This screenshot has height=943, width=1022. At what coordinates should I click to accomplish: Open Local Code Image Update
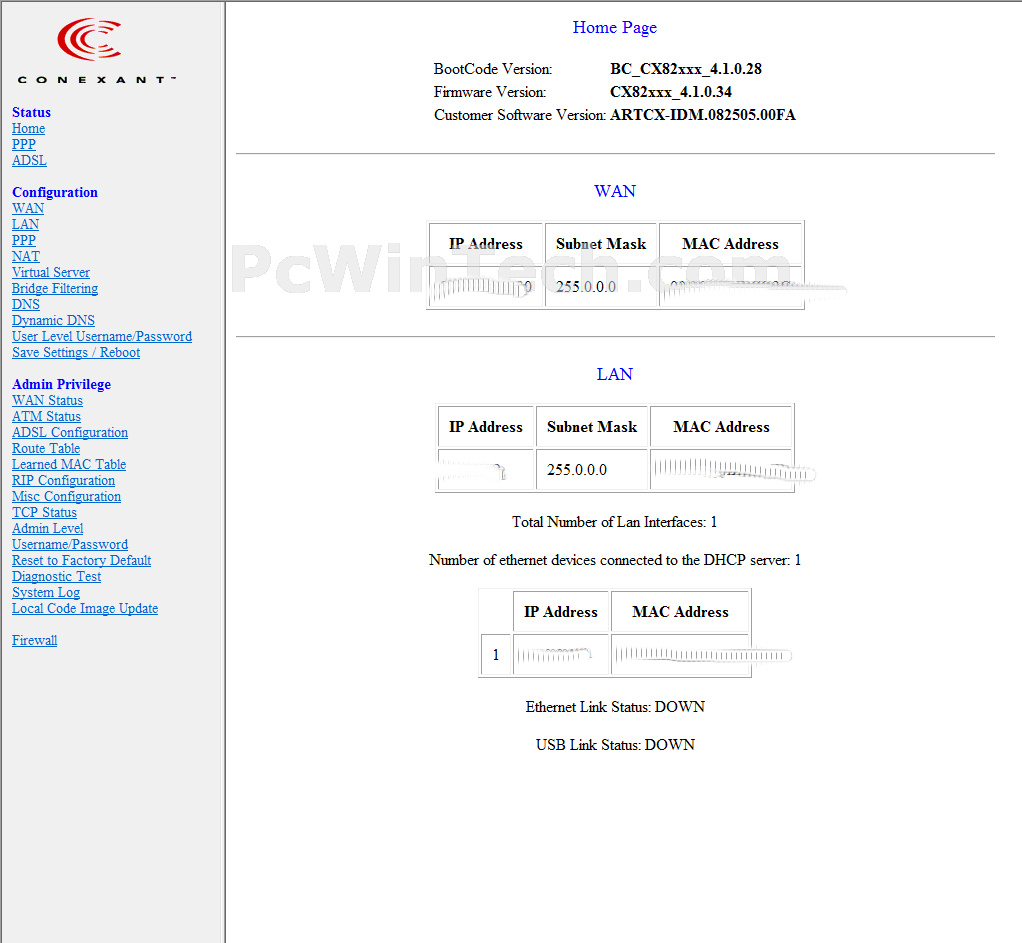point(85,609)
